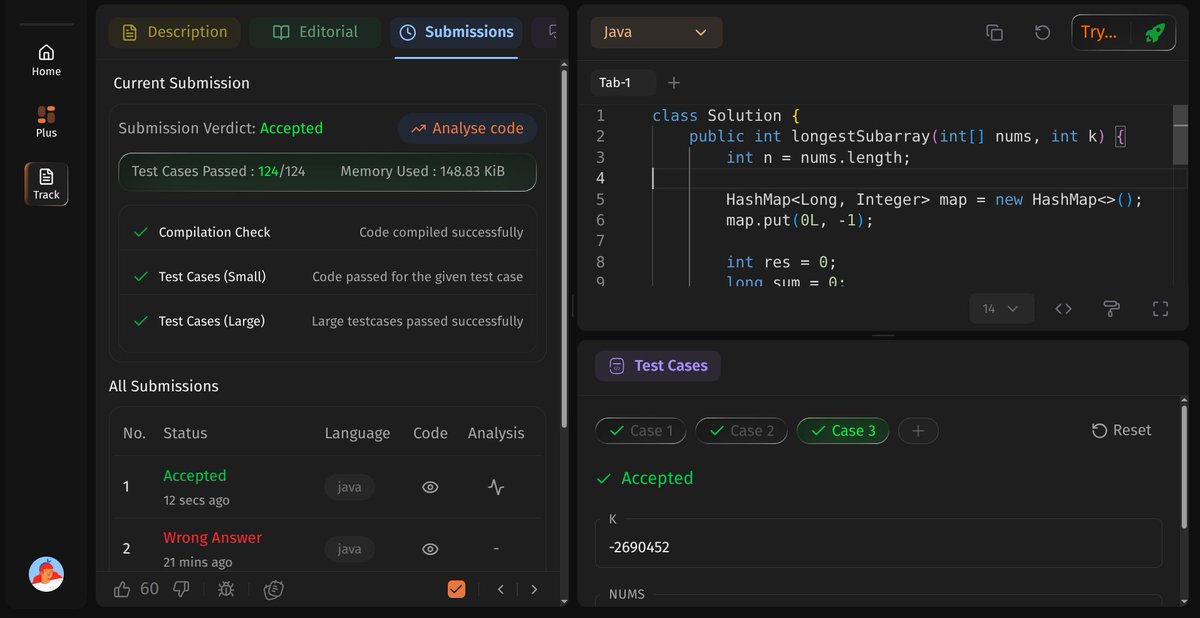Switch to the Description tab
This screenshot has width=1200, height=618.
[x=174, y=32]
